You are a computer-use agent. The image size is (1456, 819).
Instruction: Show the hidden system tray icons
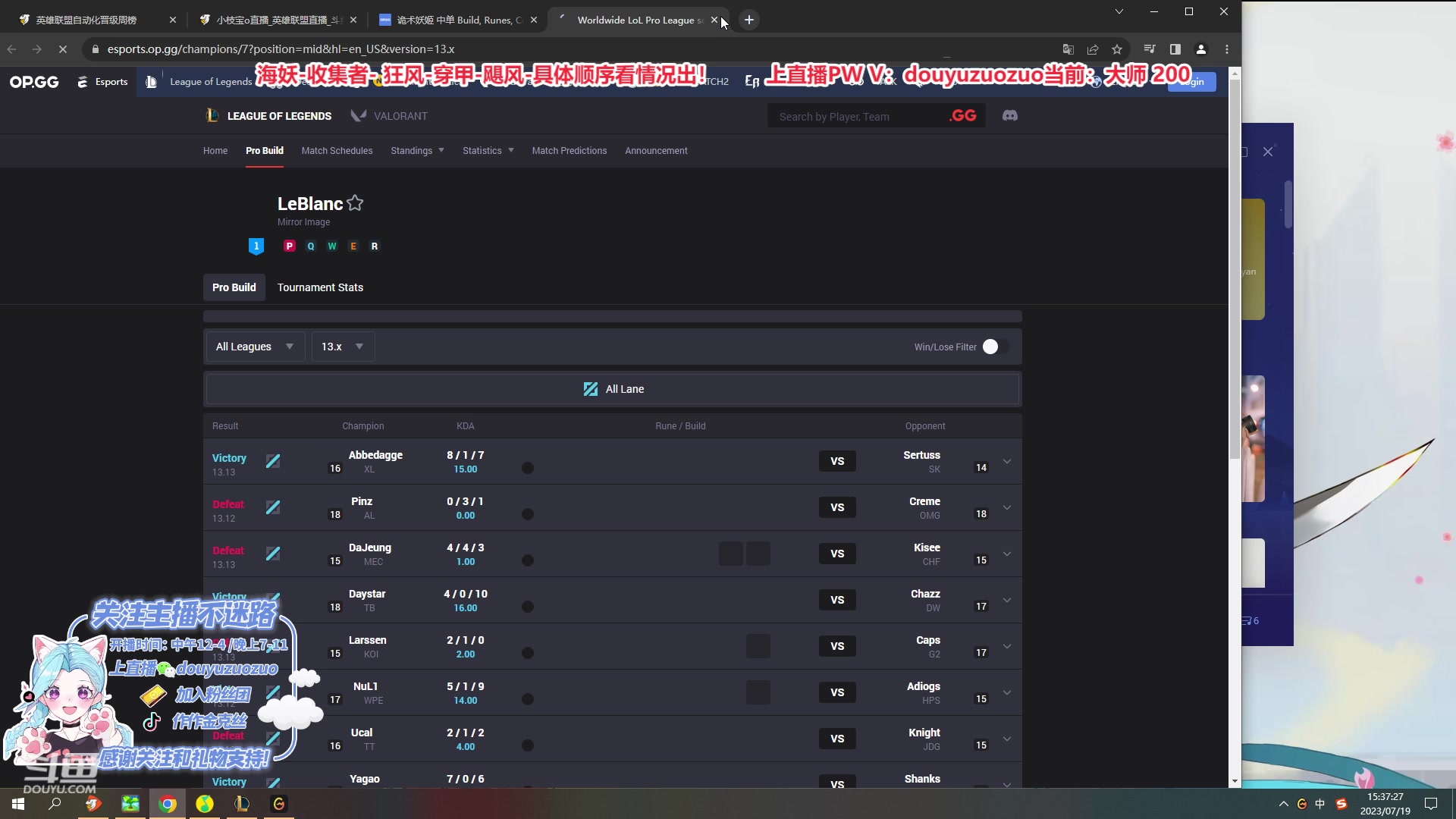point(1283,804)
